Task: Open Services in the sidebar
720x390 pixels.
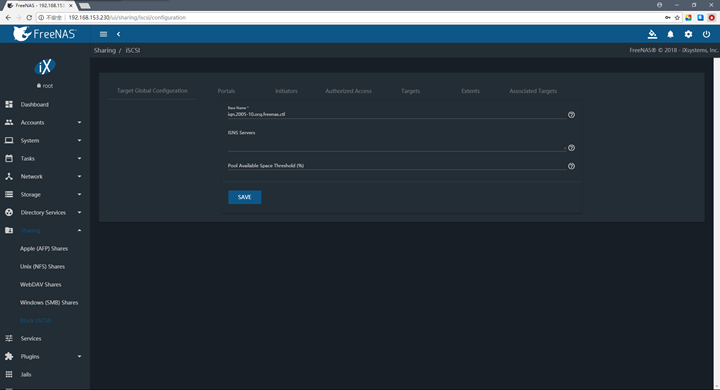Action: [31, 338]
